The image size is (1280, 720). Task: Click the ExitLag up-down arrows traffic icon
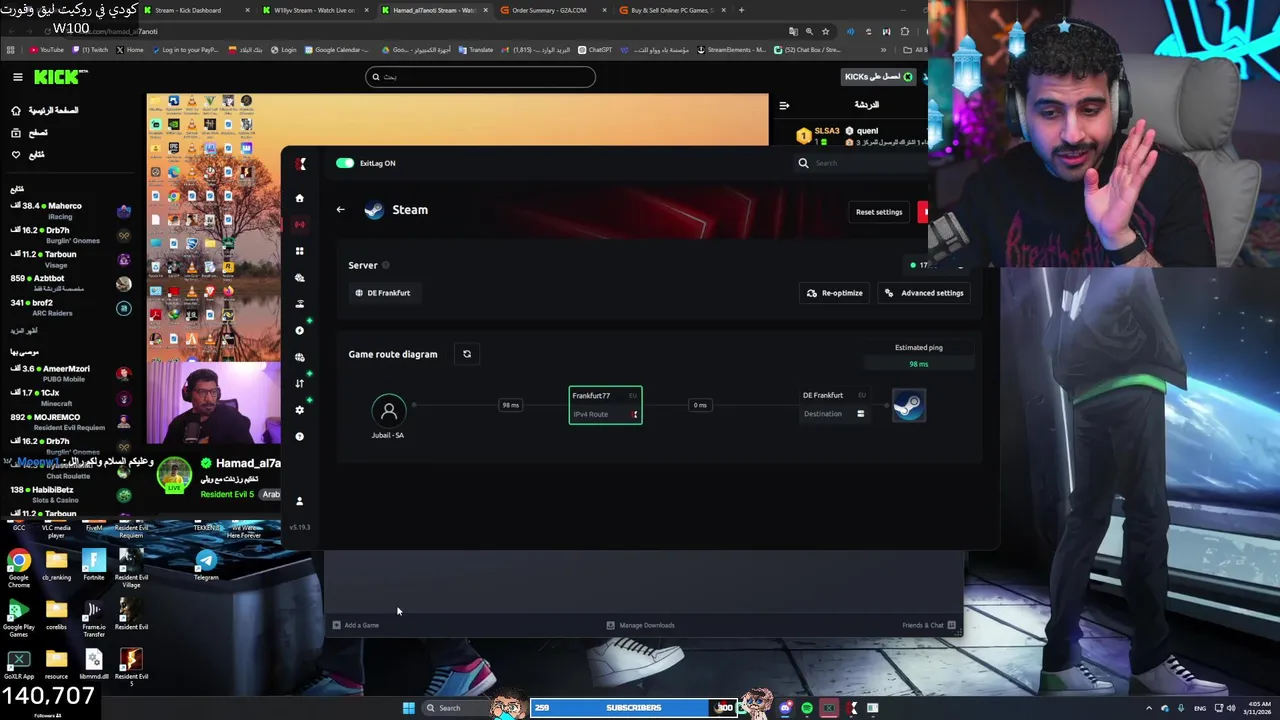pyautogui.click(x=299, y=383)
